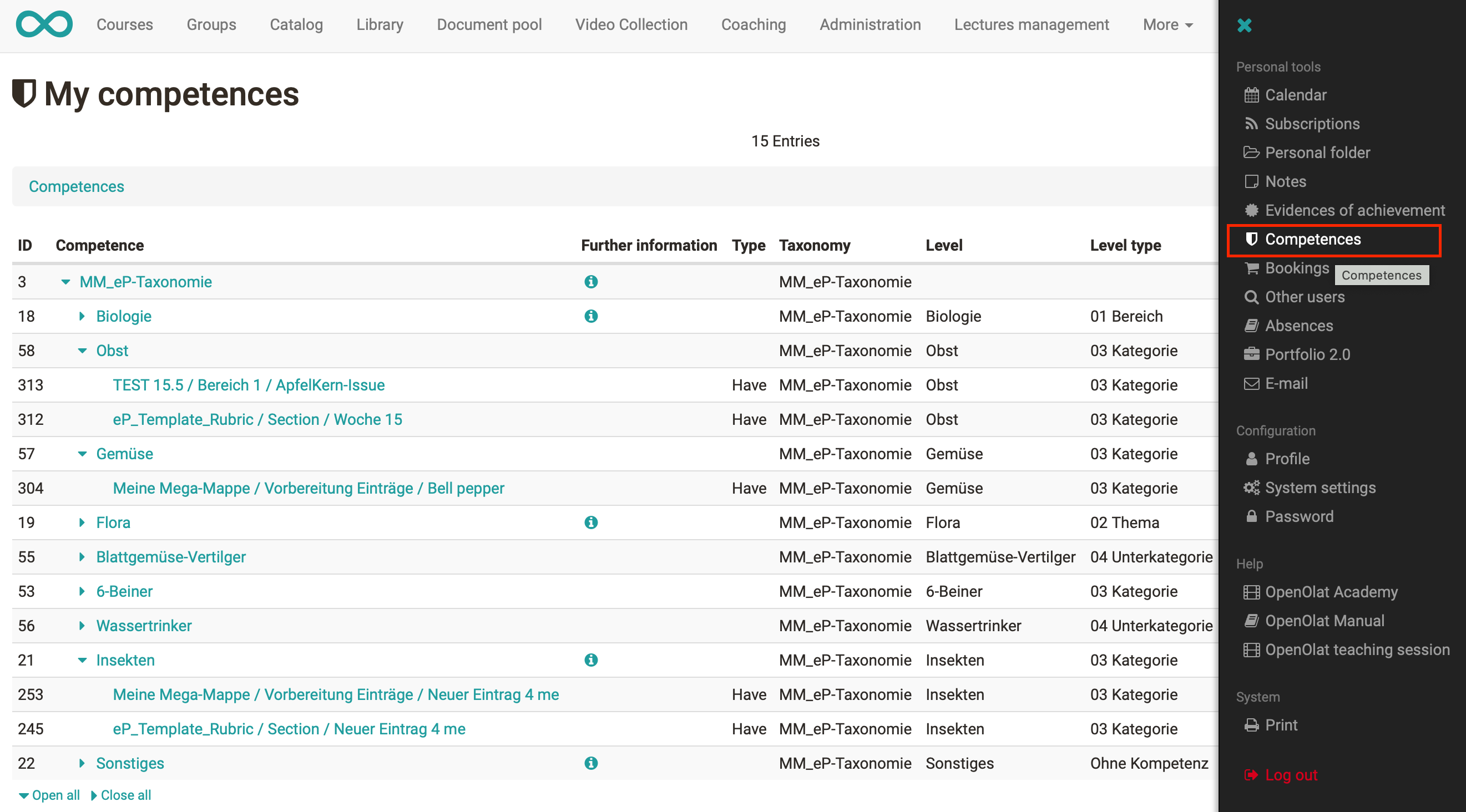
Task: Click info icon in Flora row
Action: click(x=591, y=522)
